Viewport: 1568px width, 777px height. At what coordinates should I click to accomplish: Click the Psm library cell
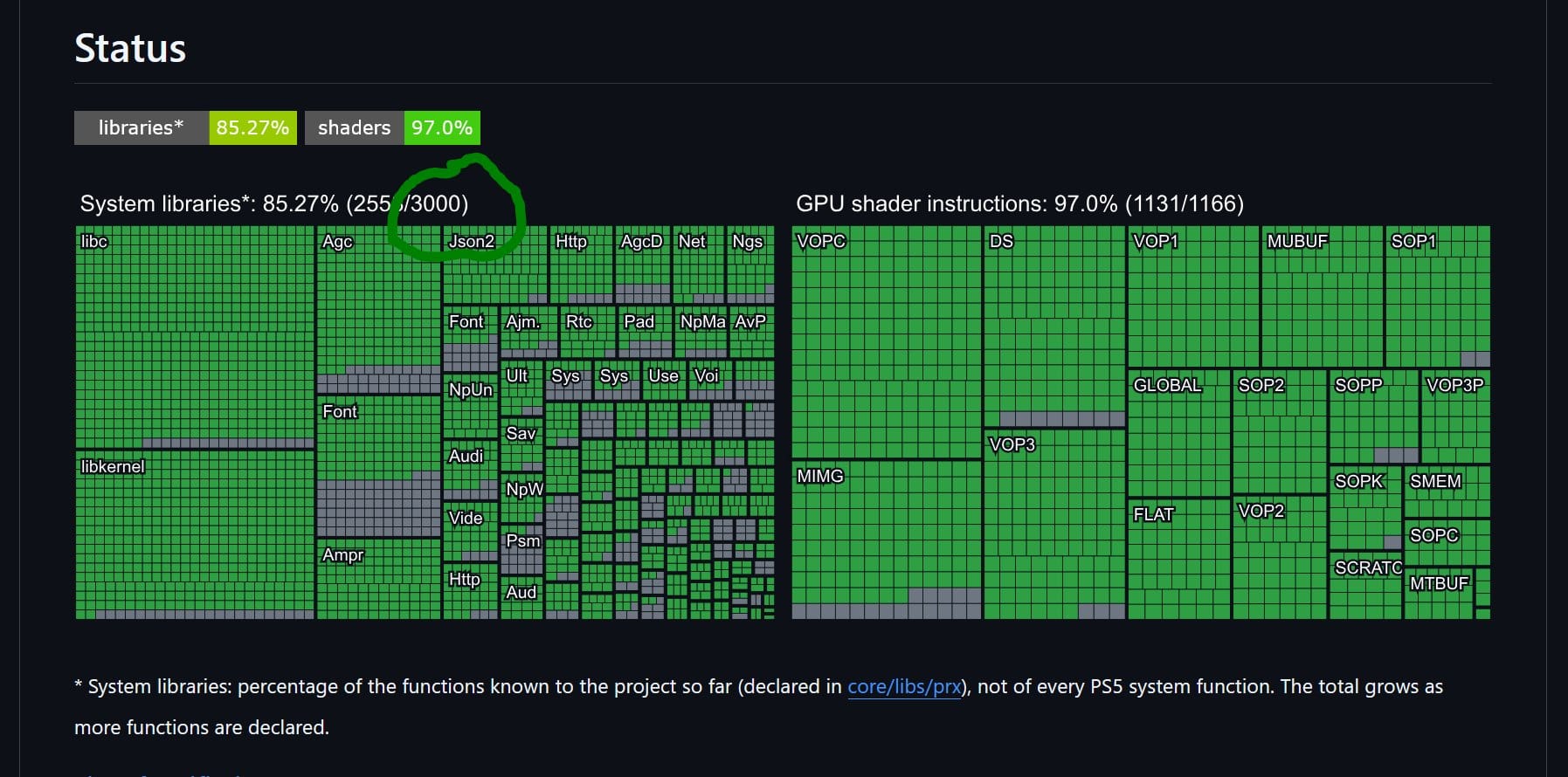click(522, 550)
